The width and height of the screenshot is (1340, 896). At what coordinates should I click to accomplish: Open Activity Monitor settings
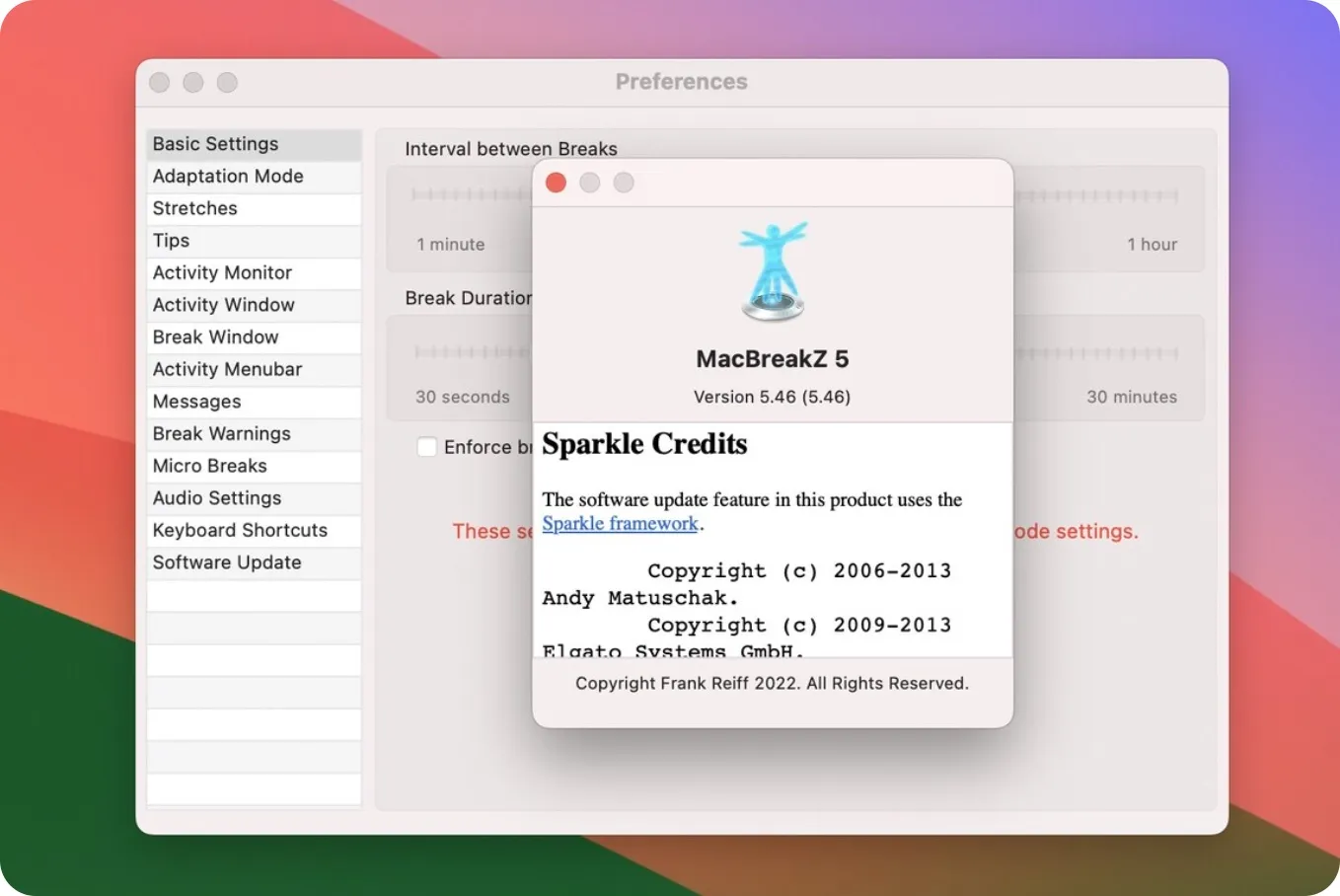tap(254, 273)
